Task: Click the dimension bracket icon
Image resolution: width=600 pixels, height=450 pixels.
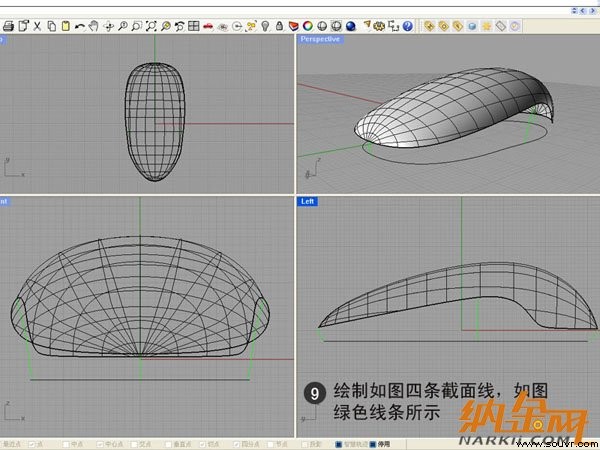Action: click(393, 26)
